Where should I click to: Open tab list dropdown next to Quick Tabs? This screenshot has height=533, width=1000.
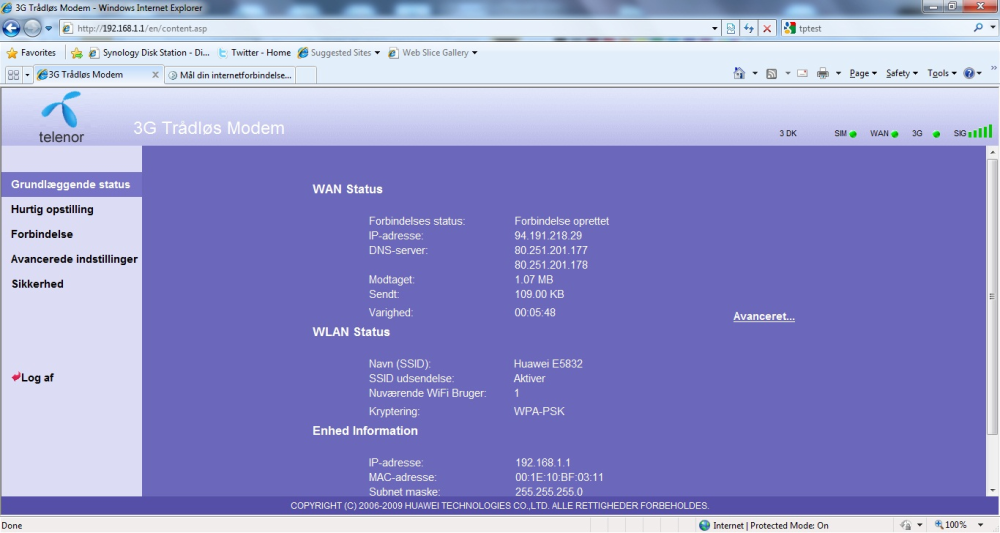(27, 75)
